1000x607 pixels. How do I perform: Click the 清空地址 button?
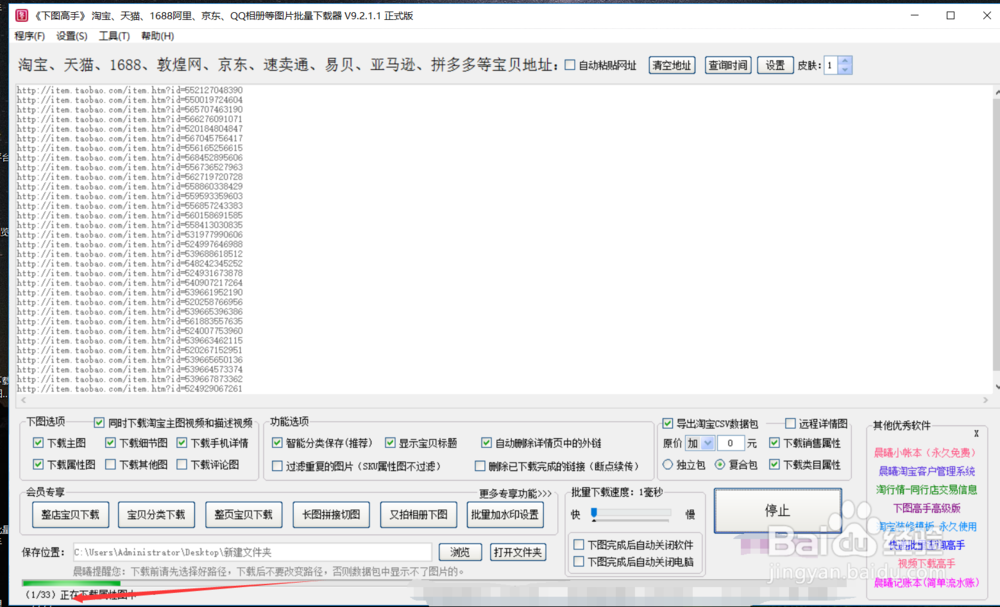tap(672, 65)
